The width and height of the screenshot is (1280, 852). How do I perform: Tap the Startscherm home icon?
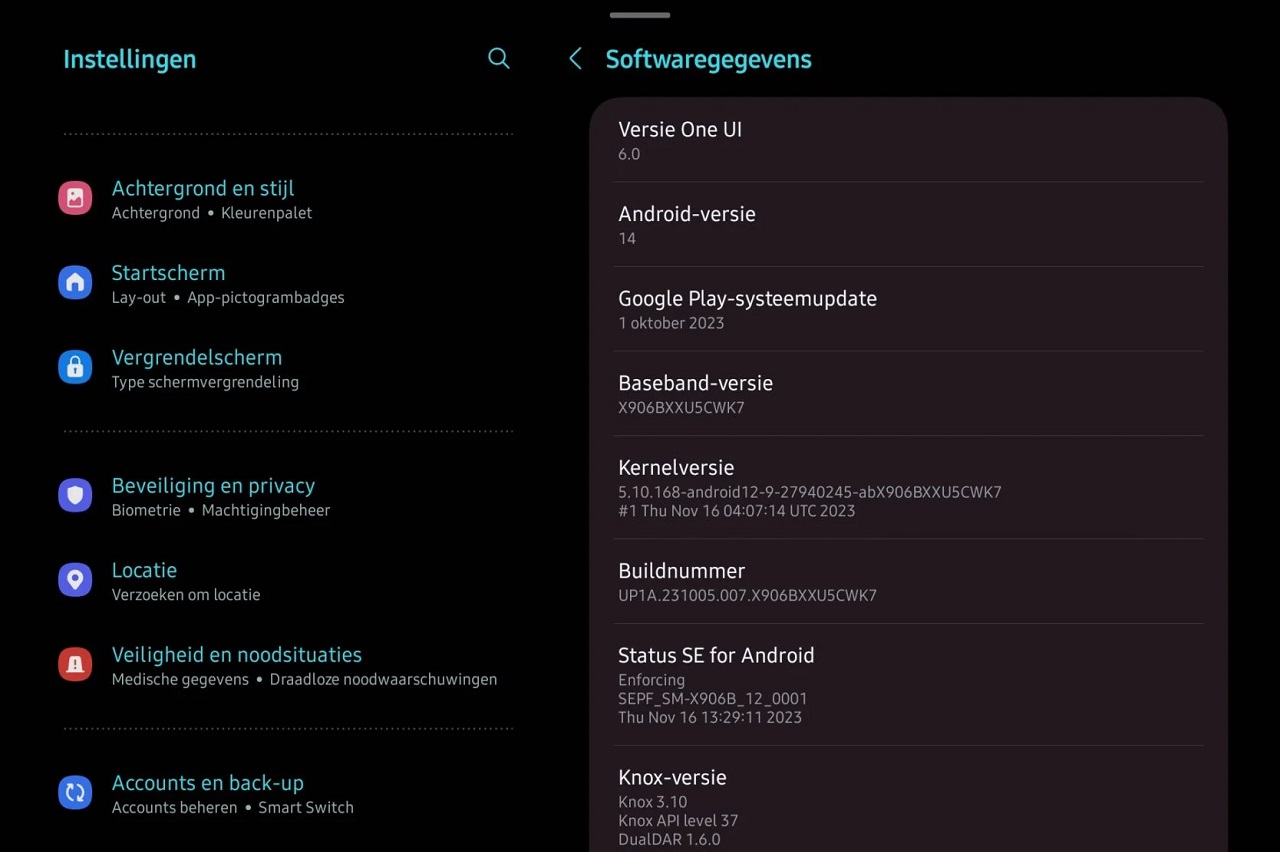click(75, 283)
